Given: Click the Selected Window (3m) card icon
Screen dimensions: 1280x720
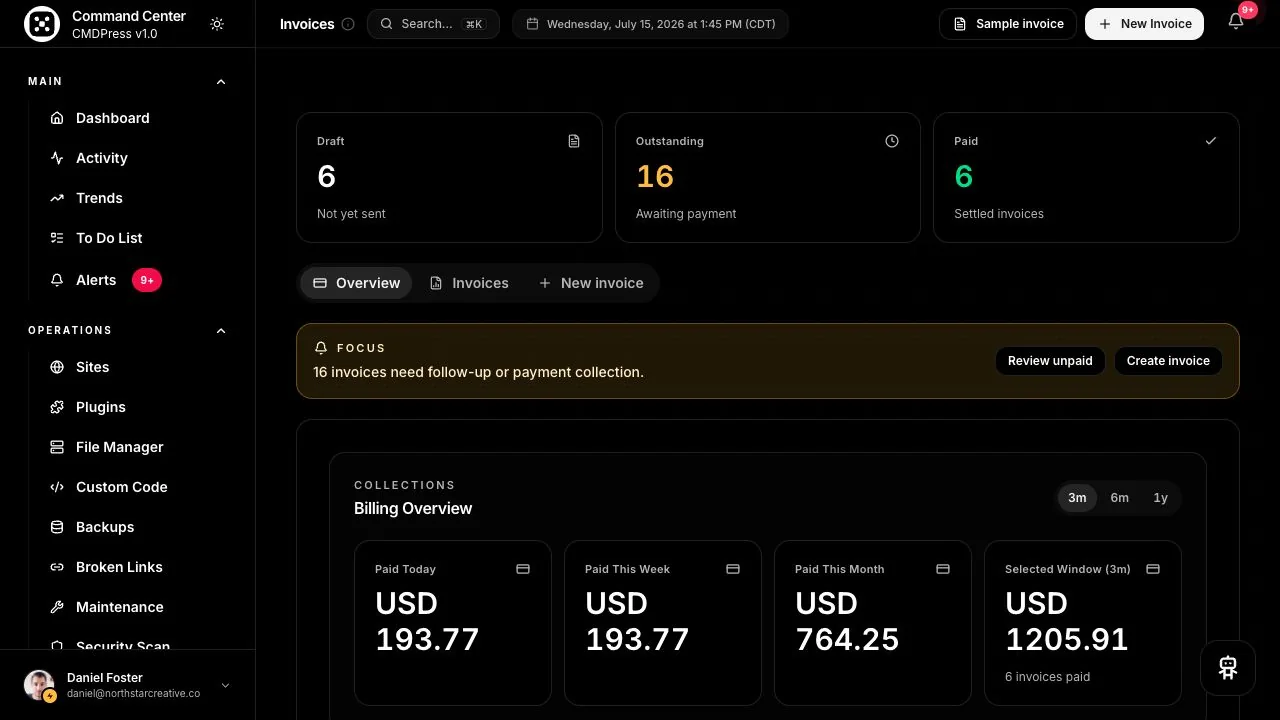Looking at the screenshot, I should pyautogui.click(x=1153, y=569).
